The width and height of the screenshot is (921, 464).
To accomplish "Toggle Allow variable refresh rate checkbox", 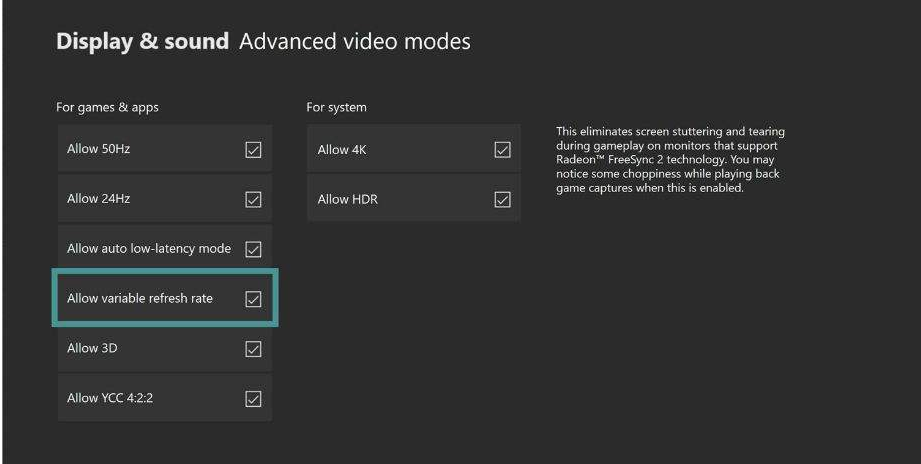I will point(253,299).
